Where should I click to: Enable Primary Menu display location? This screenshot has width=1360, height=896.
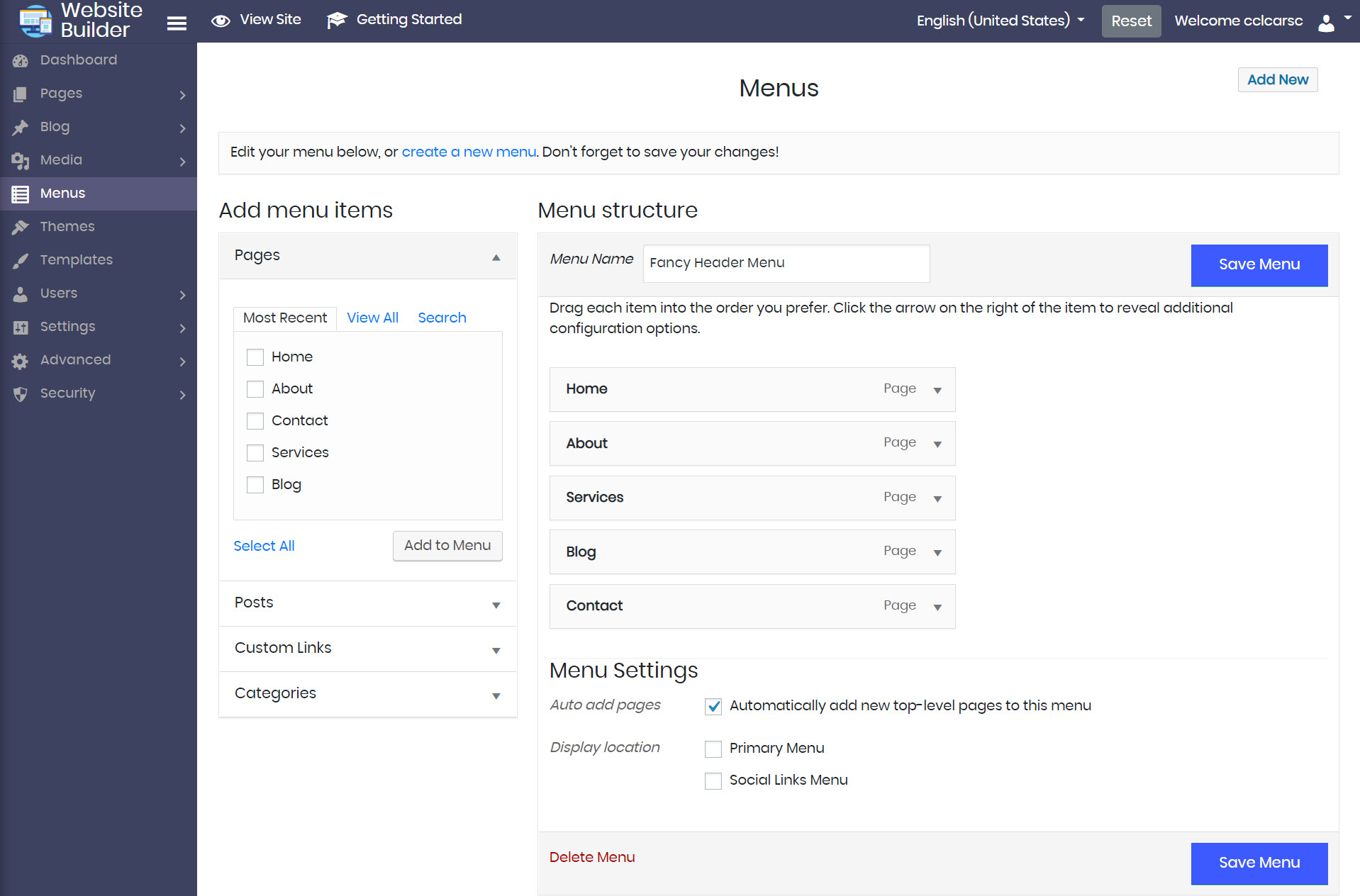click(x=713, y=749)
